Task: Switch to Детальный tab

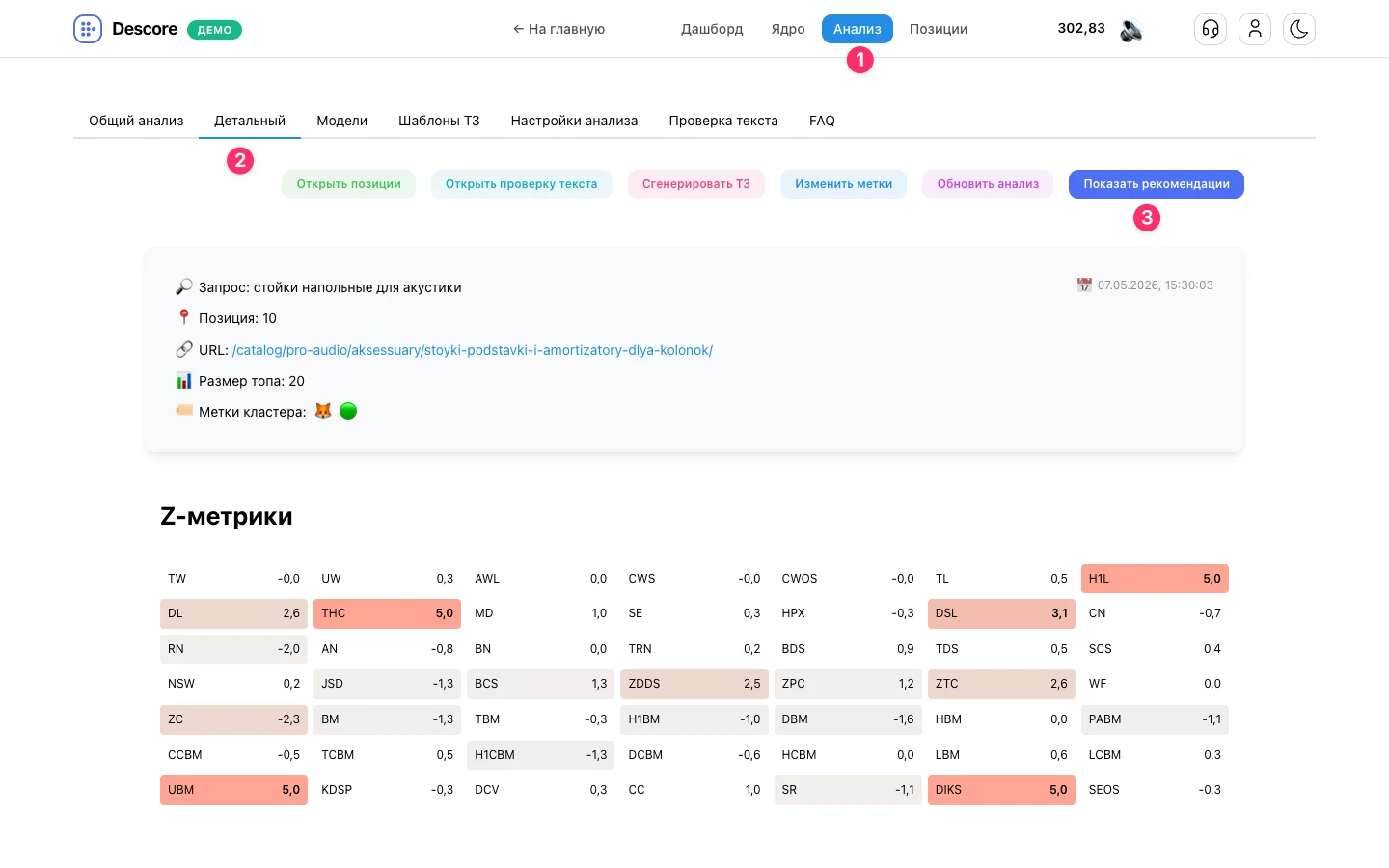Action: (250, 121)
